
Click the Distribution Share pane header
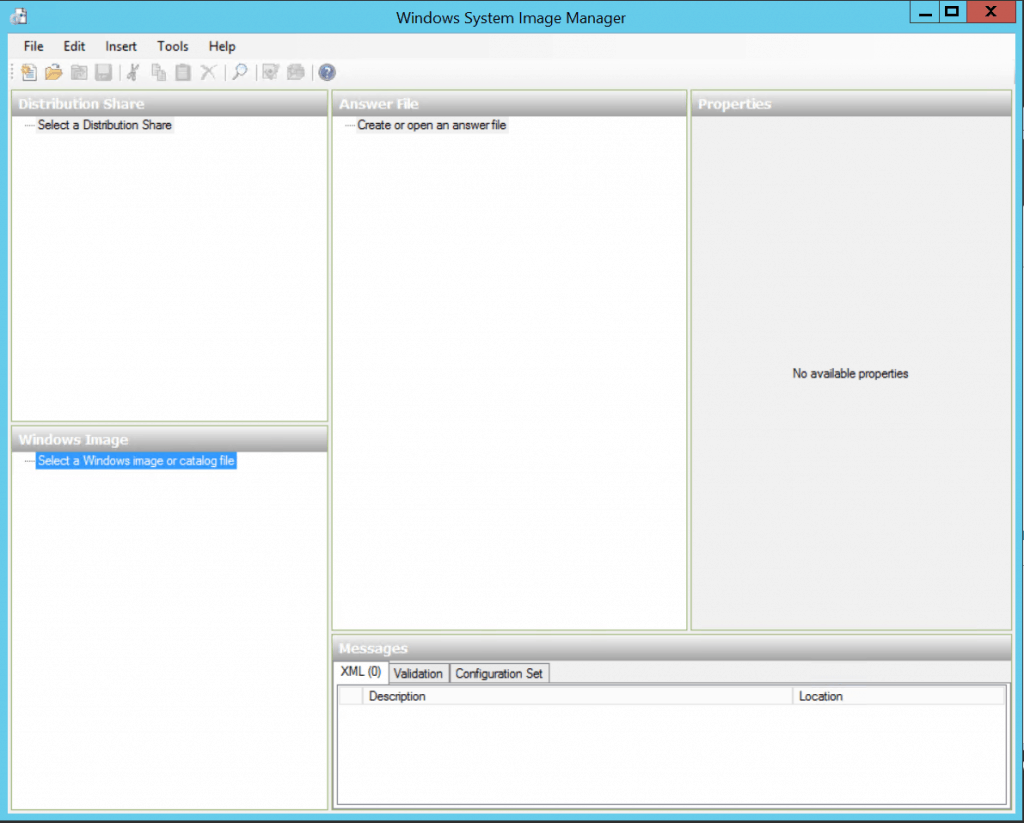(170, 104)
